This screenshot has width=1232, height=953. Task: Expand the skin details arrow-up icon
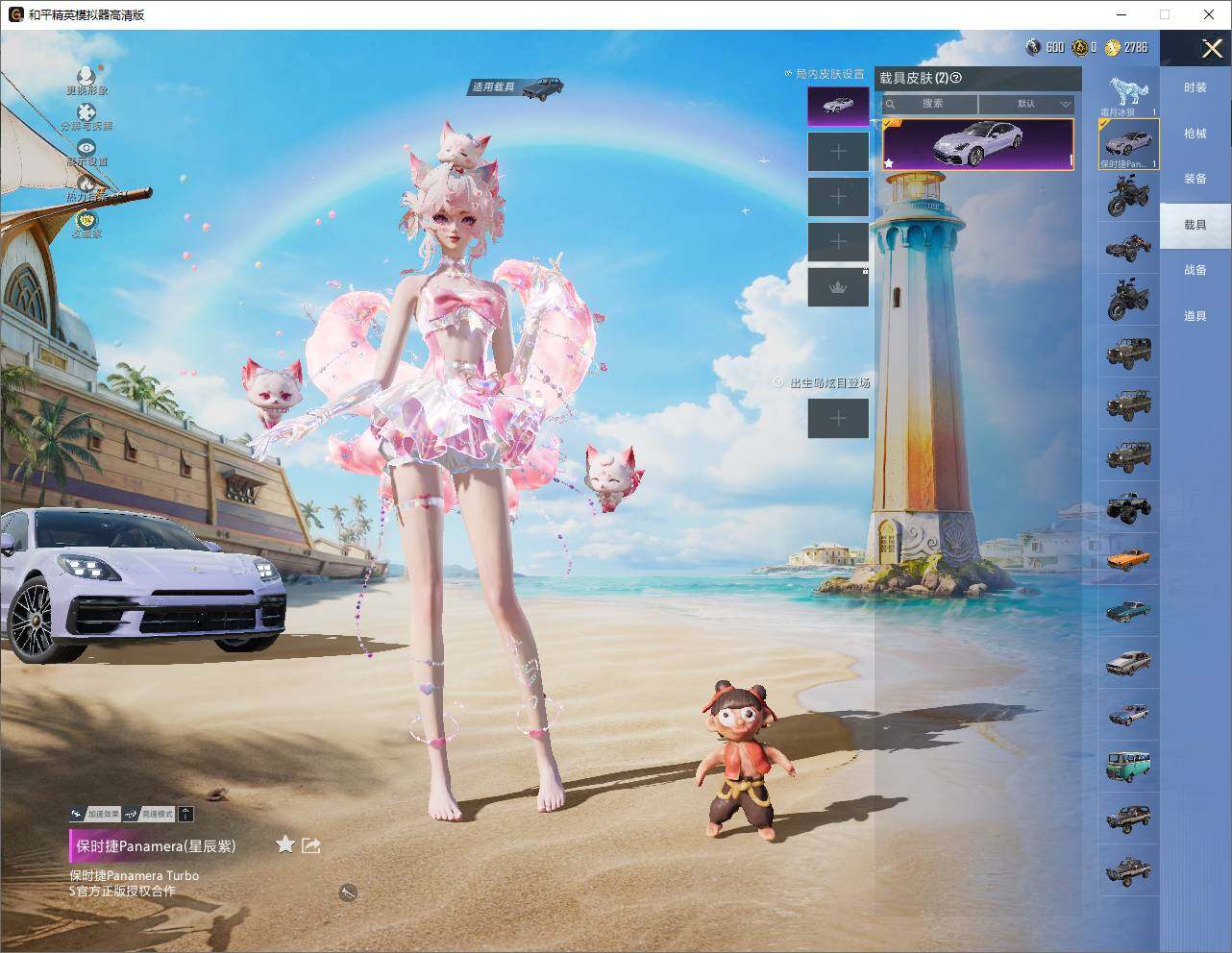click(186, 814)
